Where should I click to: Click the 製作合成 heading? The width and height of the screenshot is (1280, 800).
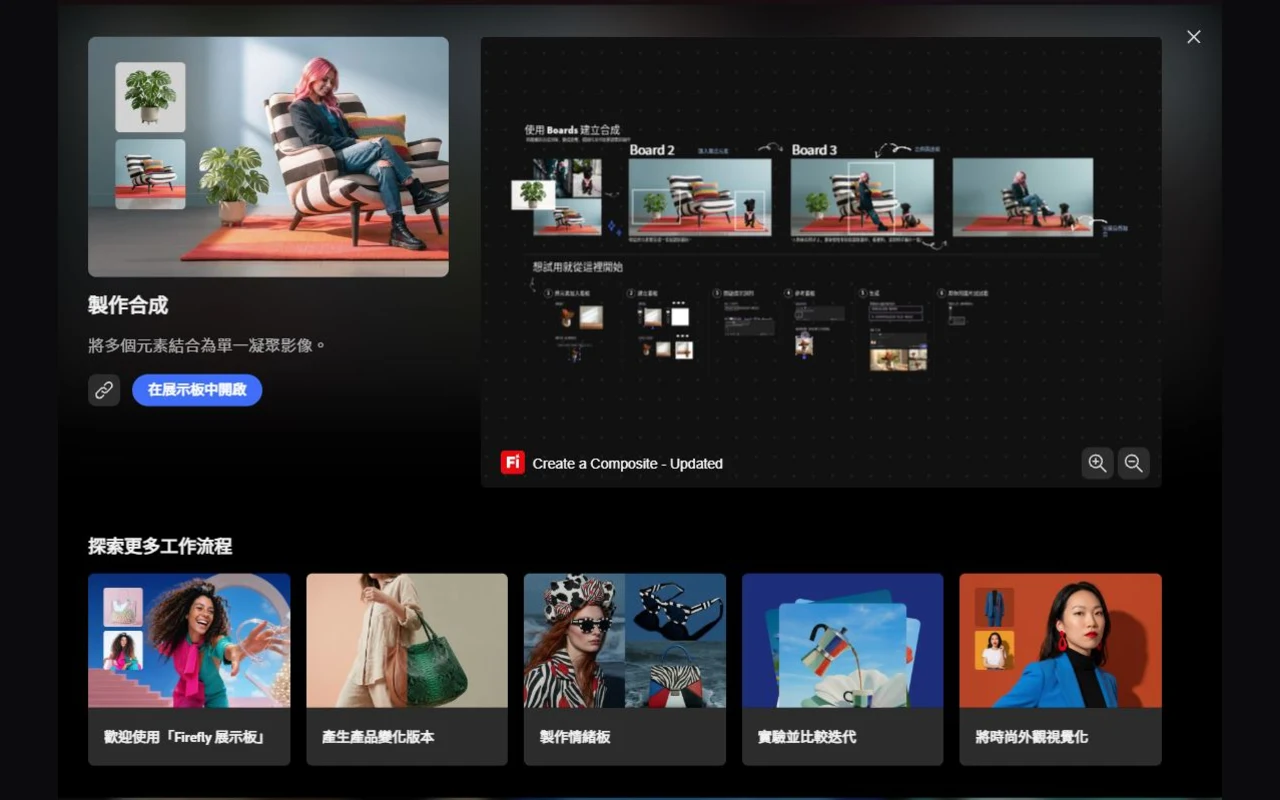pos(128,306)
